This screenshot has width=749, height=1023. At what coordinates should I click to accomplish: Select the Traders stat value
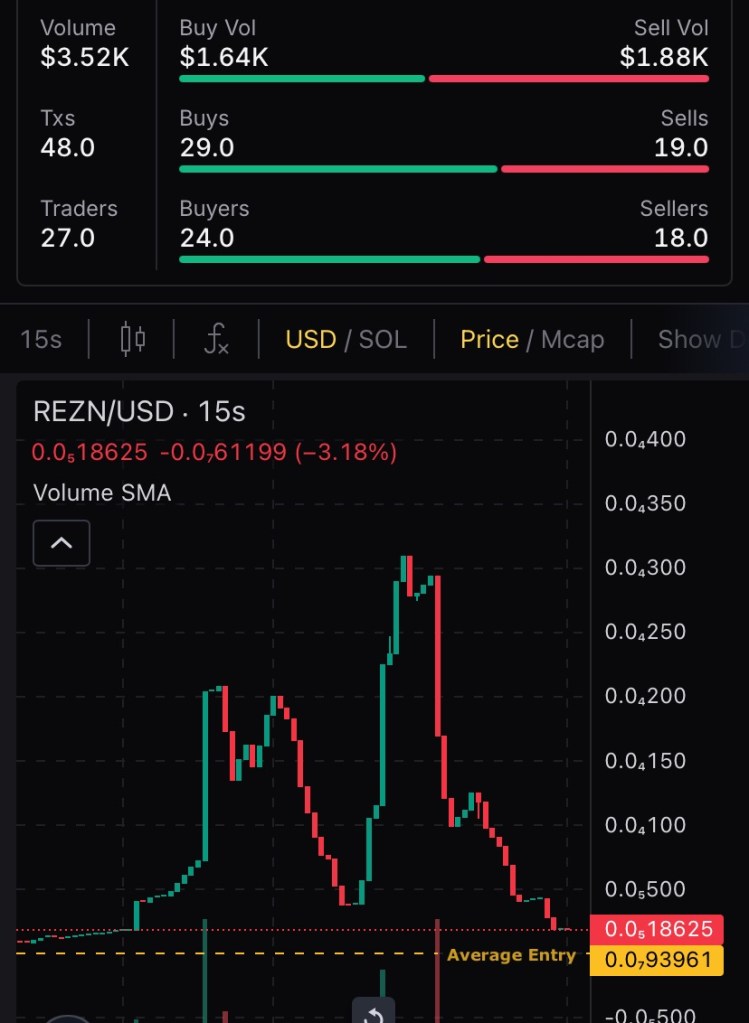pyautogui.click(x=67, y=238)
